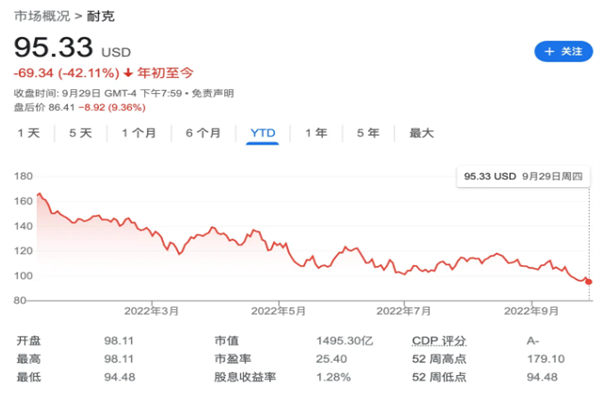600x400 pixels.
Task: Choose the 1 年 range tab
Action: tap(316, 133)
